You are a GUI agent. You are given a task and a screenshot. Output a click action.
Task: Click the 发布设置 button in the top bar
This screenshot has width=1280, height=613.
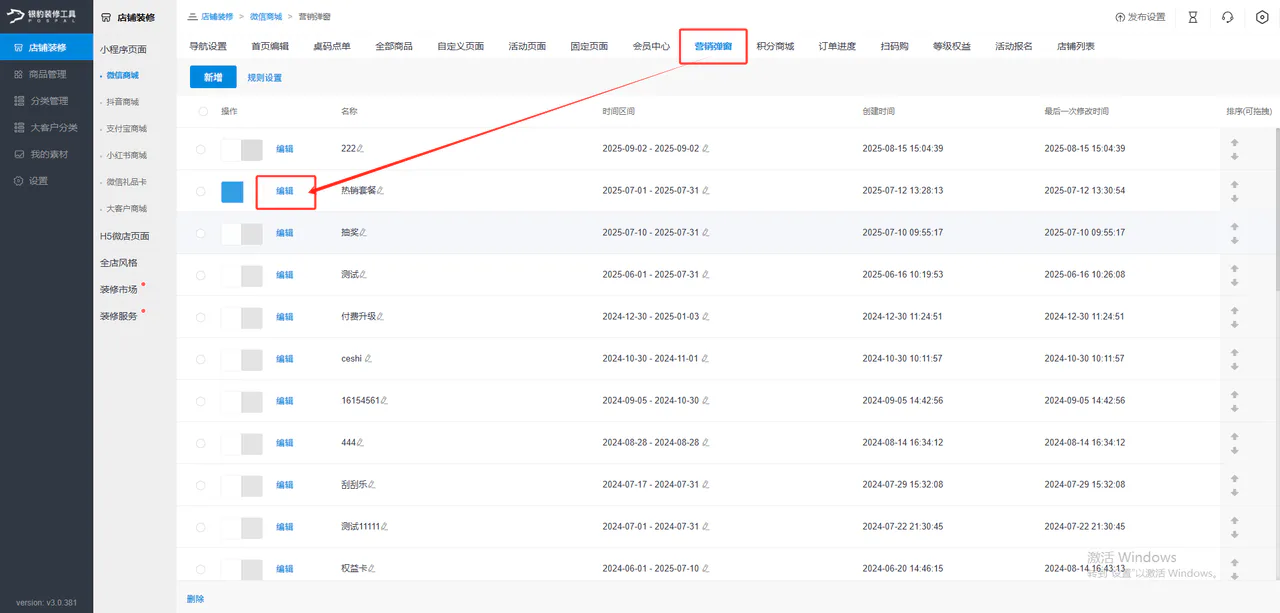1140,17
